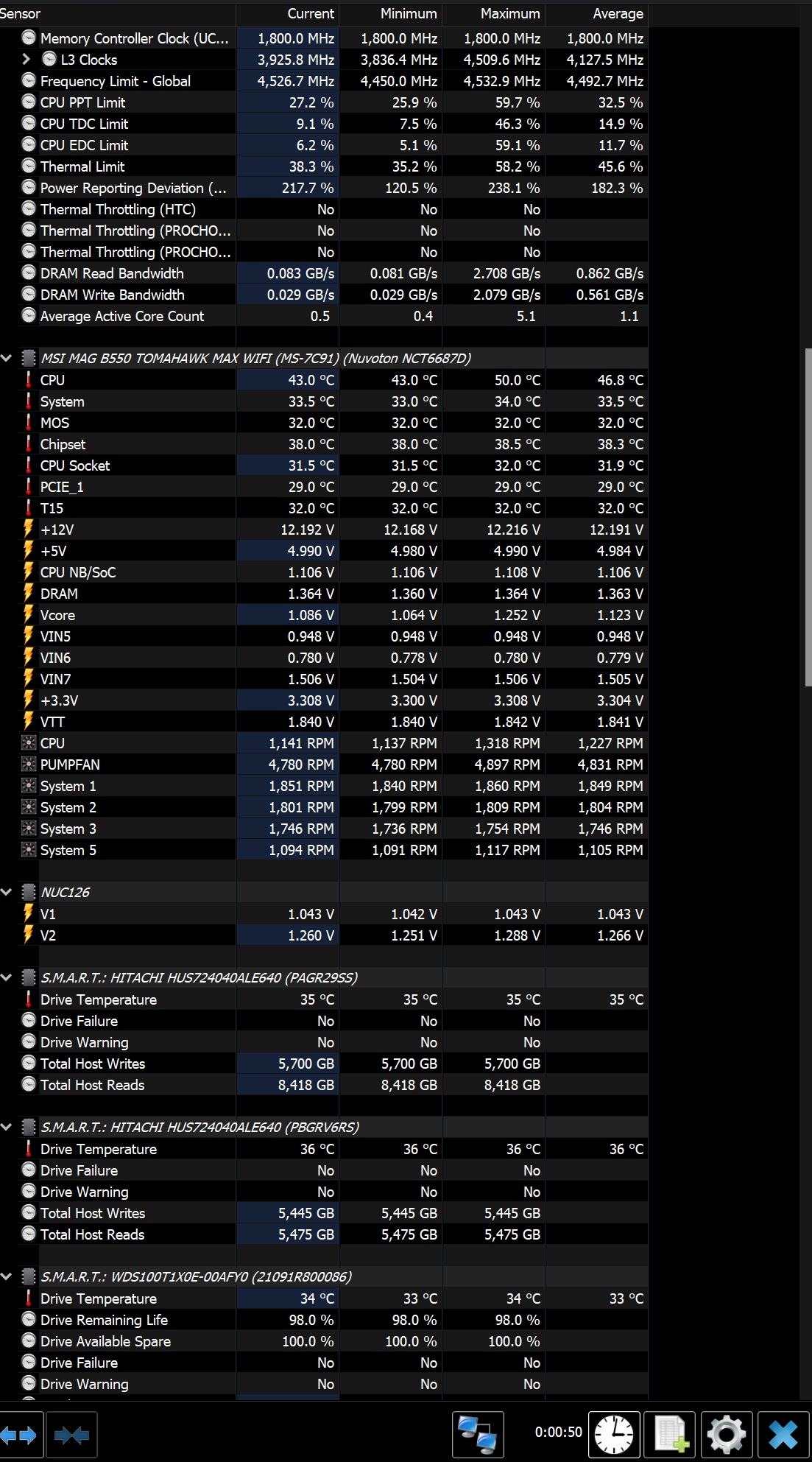Select the Thermal Throttling (HTC) row
Viewport: 812px width, 1462px height.
[x=324, y=208]
